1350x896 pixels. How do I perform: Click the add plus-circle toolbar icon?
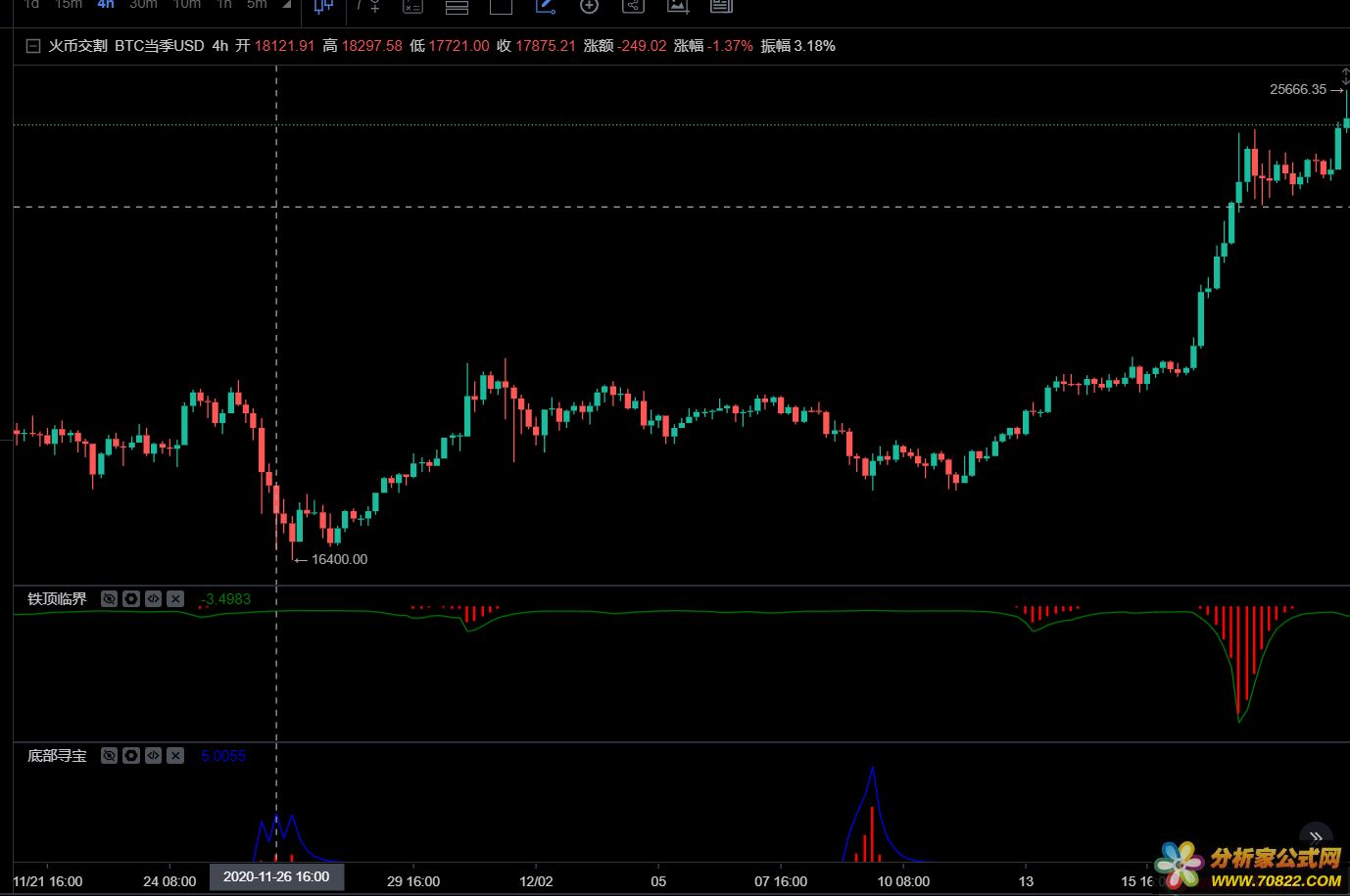click(589, 6)
